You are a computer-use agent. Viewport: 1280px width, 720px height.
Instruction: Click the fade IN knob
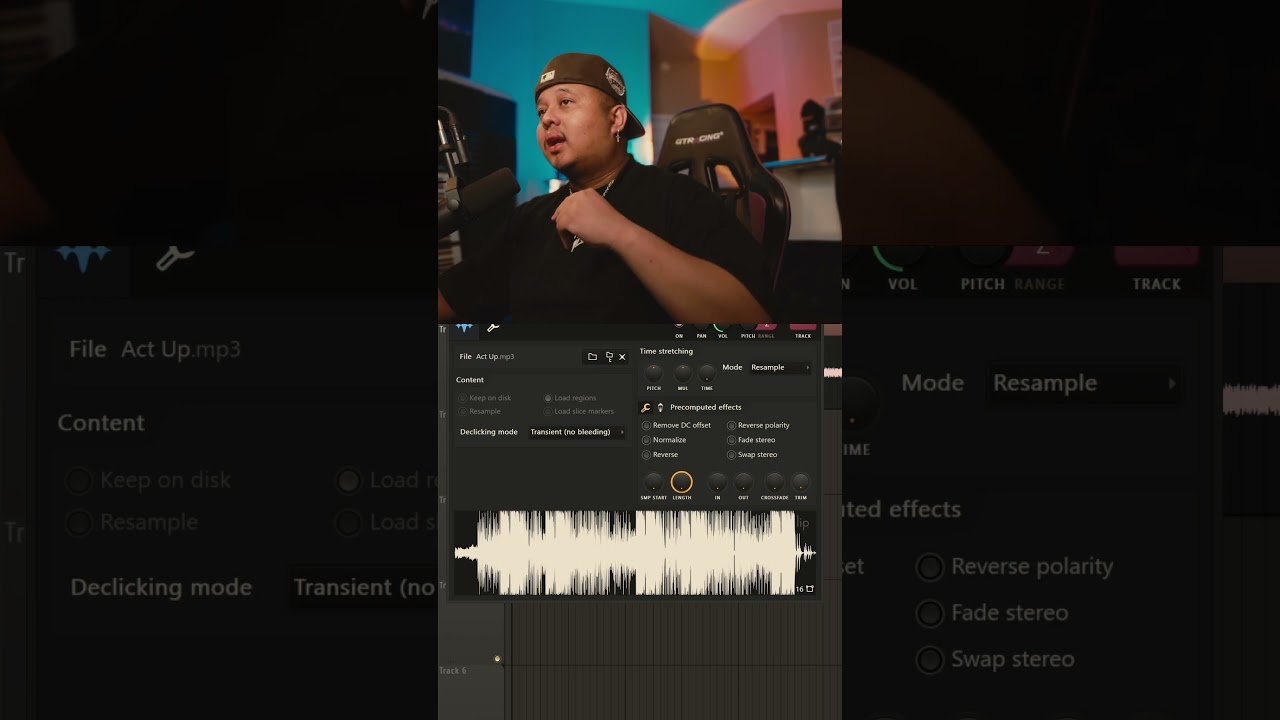(x=717, y=482)
